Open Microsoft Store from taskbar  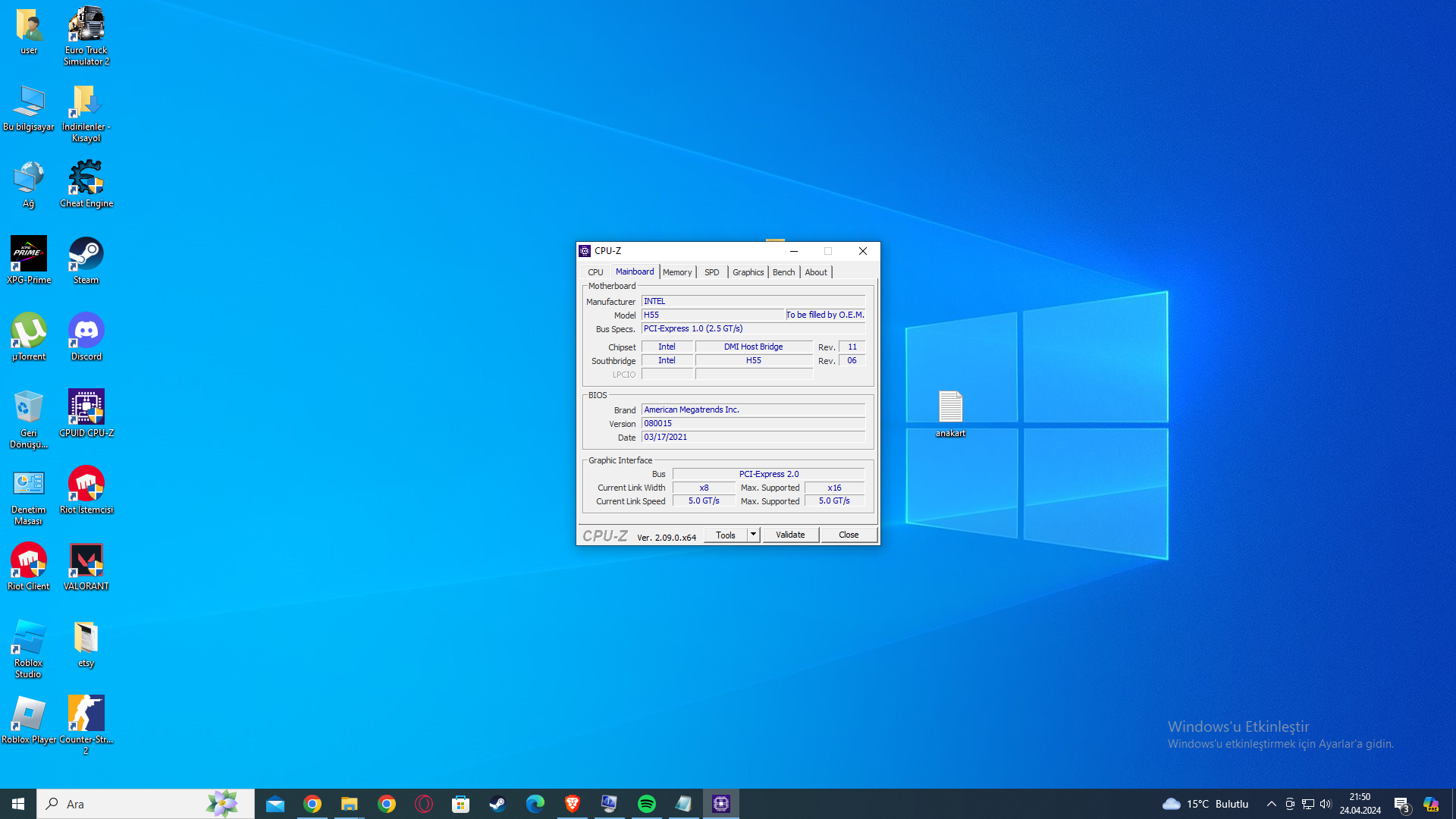click(461, 804)
